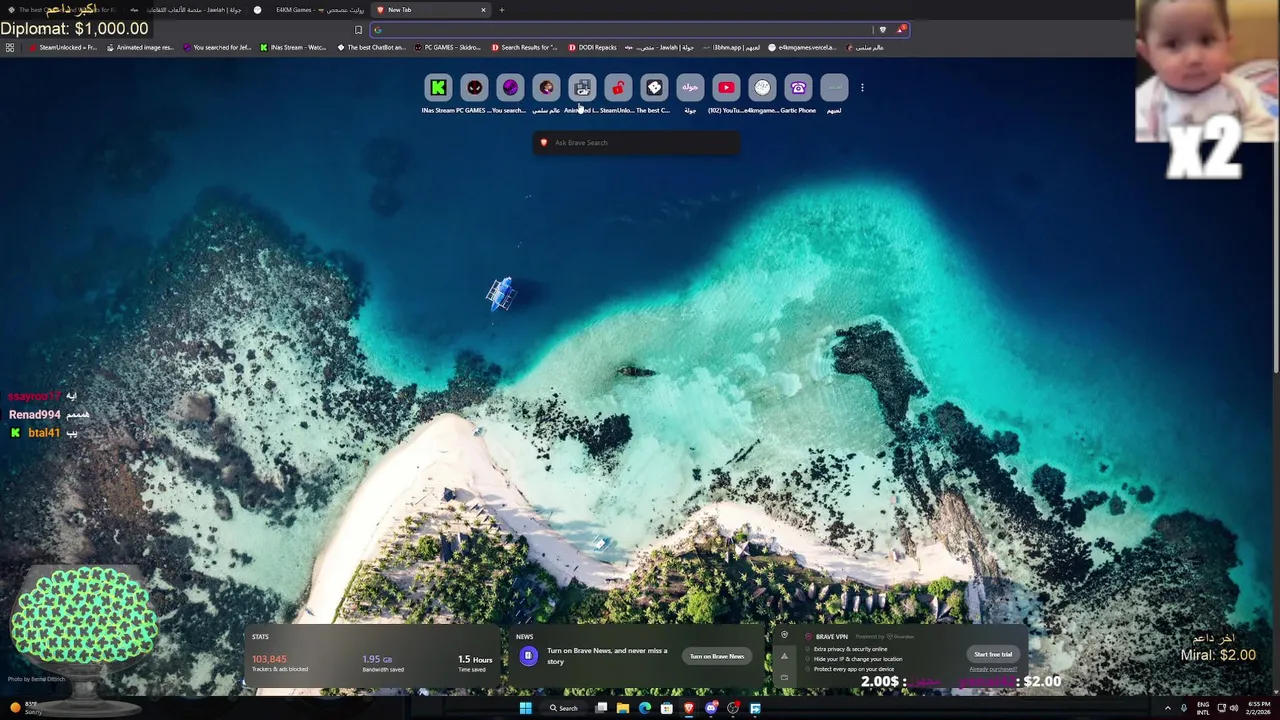The height and width of the screenshot is (720, 1280).
Task: Open the Gartic Phone top site tile
Action: [x=798, y=88]
